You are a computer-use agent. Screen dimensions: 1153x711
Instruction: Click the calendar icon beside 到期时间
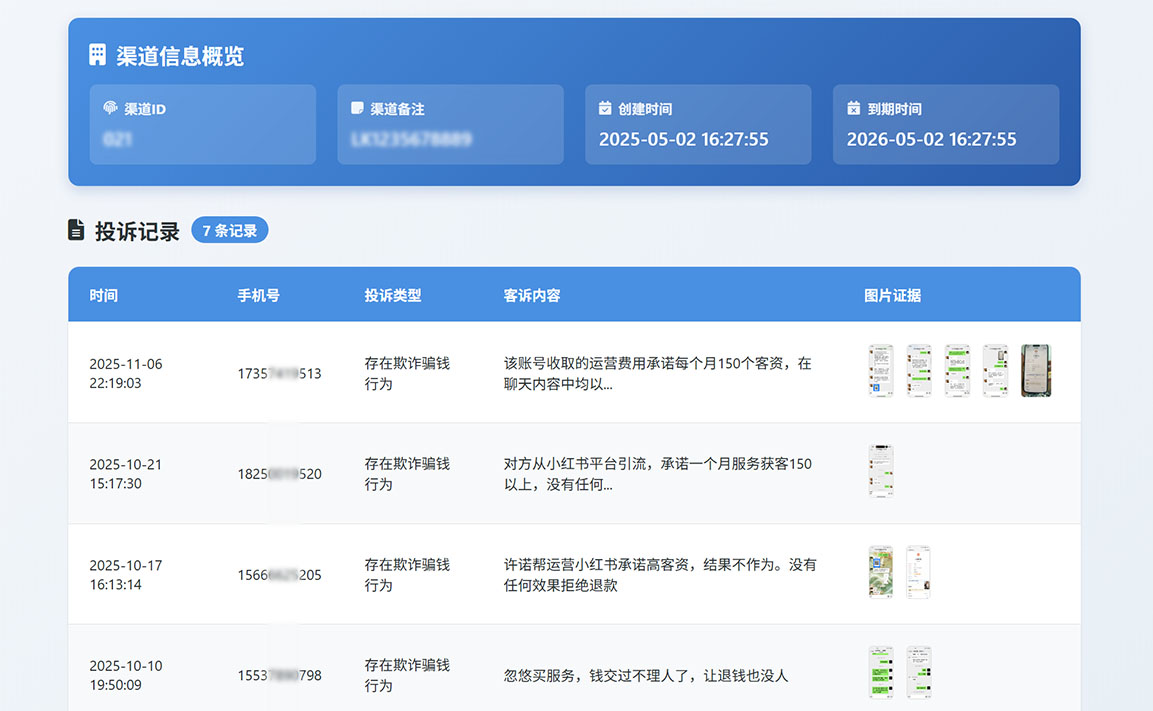coord(853,108)
